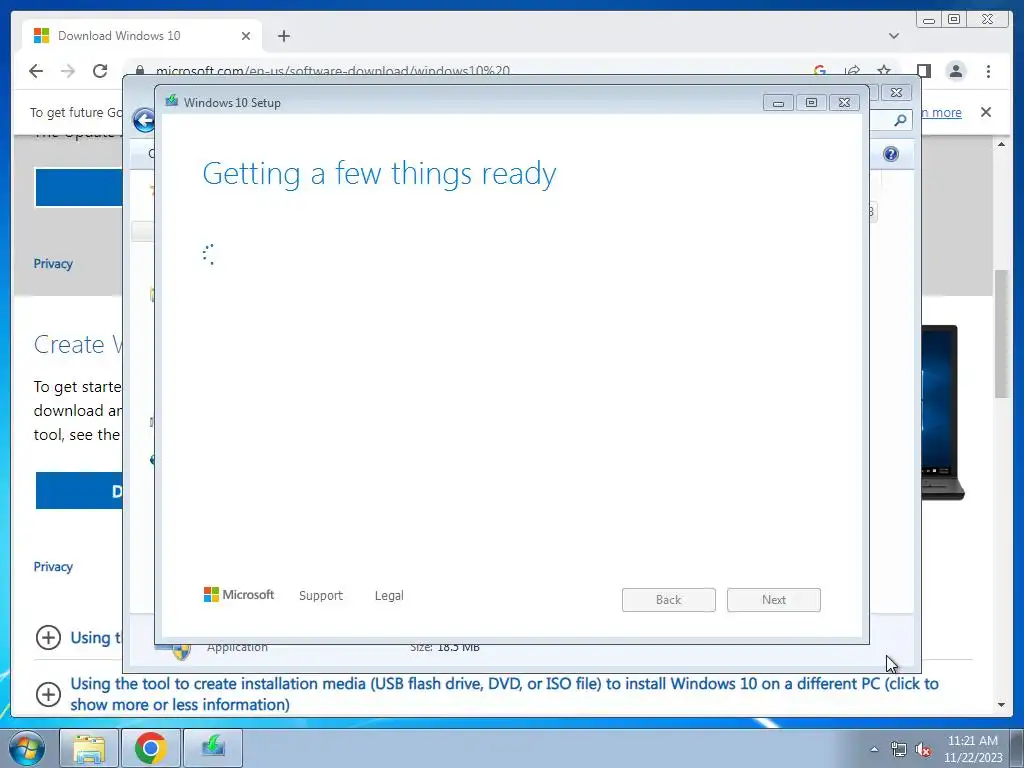Maximize the Windows 10 Setup window

(811, 103)
